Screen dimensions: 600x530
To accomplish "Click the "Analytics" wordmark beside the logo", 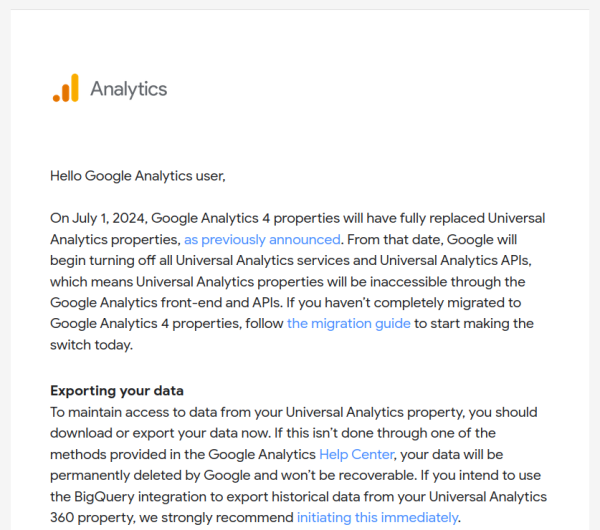I will 128,89.
